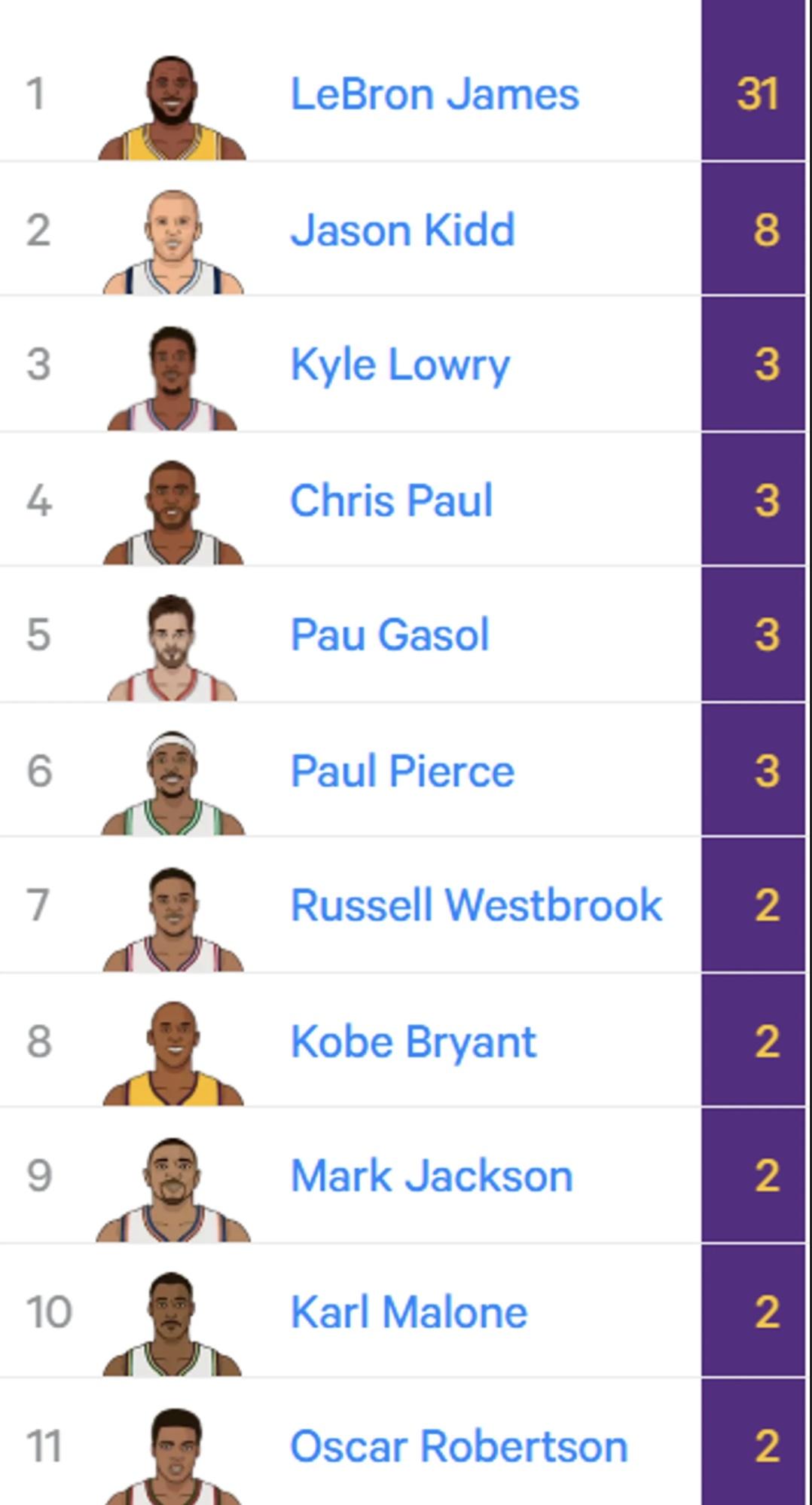
Task: Open the LeBron James player link
Action: tap(435, 94)
